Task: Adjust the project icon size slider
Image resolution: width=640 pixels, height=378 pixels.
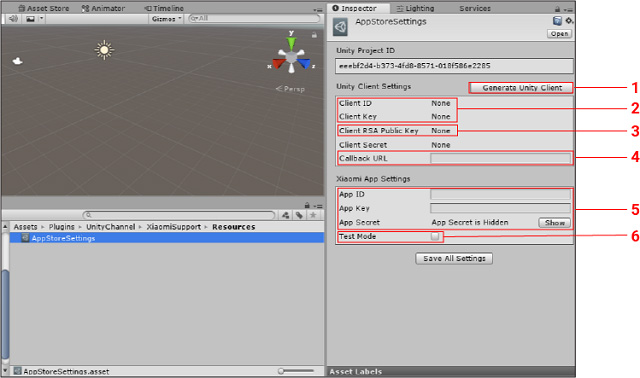Action: (x=296, y=371)
